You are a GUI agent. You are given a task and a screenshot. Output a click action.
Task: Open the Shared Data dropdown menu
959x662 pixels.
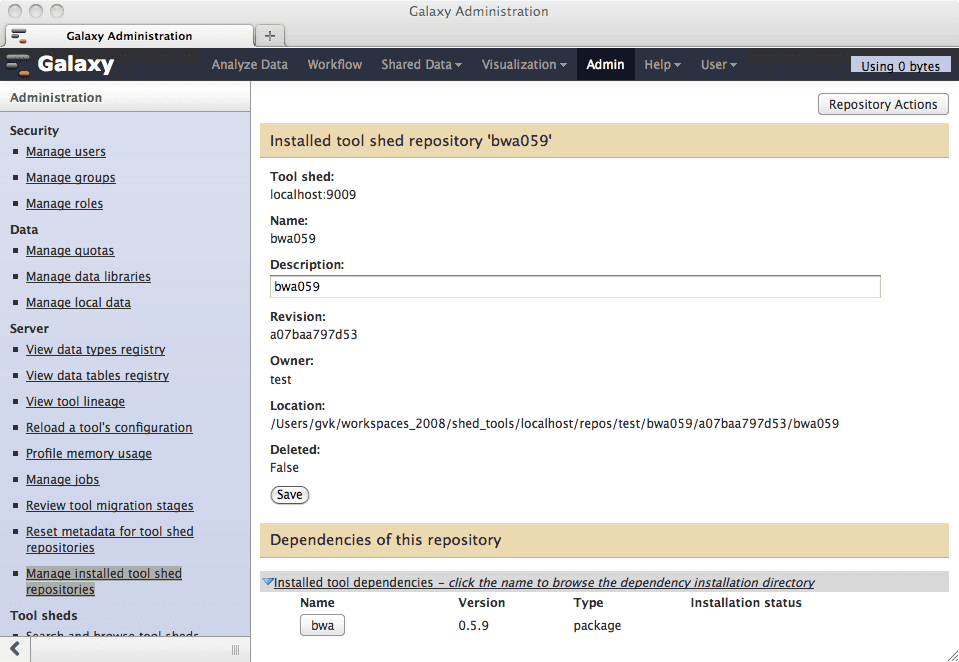421,65
